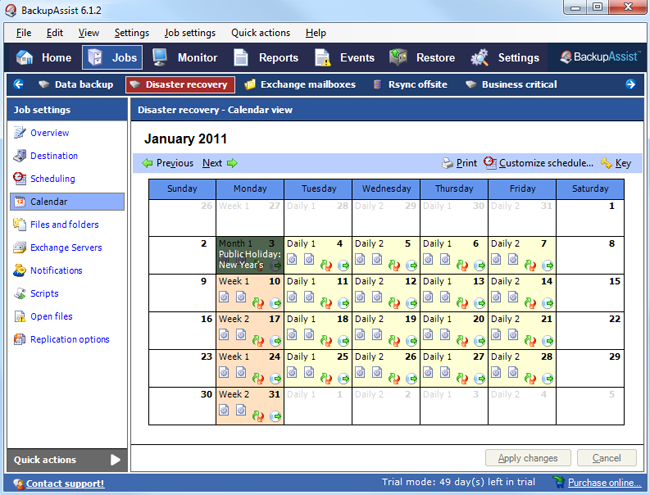Switch to the Data backup job tab
650x495 pixels.
click(76, 85)
